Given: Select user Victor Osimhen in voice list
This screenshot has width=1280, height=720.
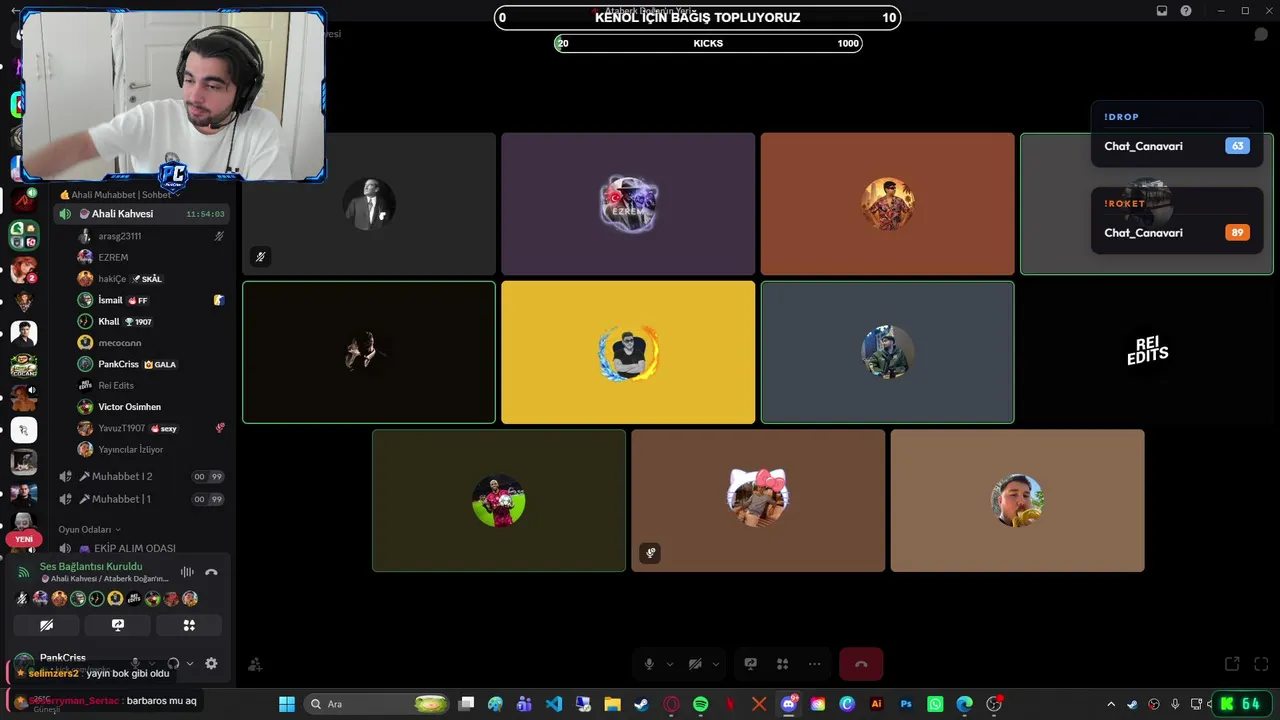Looking at the screenshot, I should click(x=151, y=407).
